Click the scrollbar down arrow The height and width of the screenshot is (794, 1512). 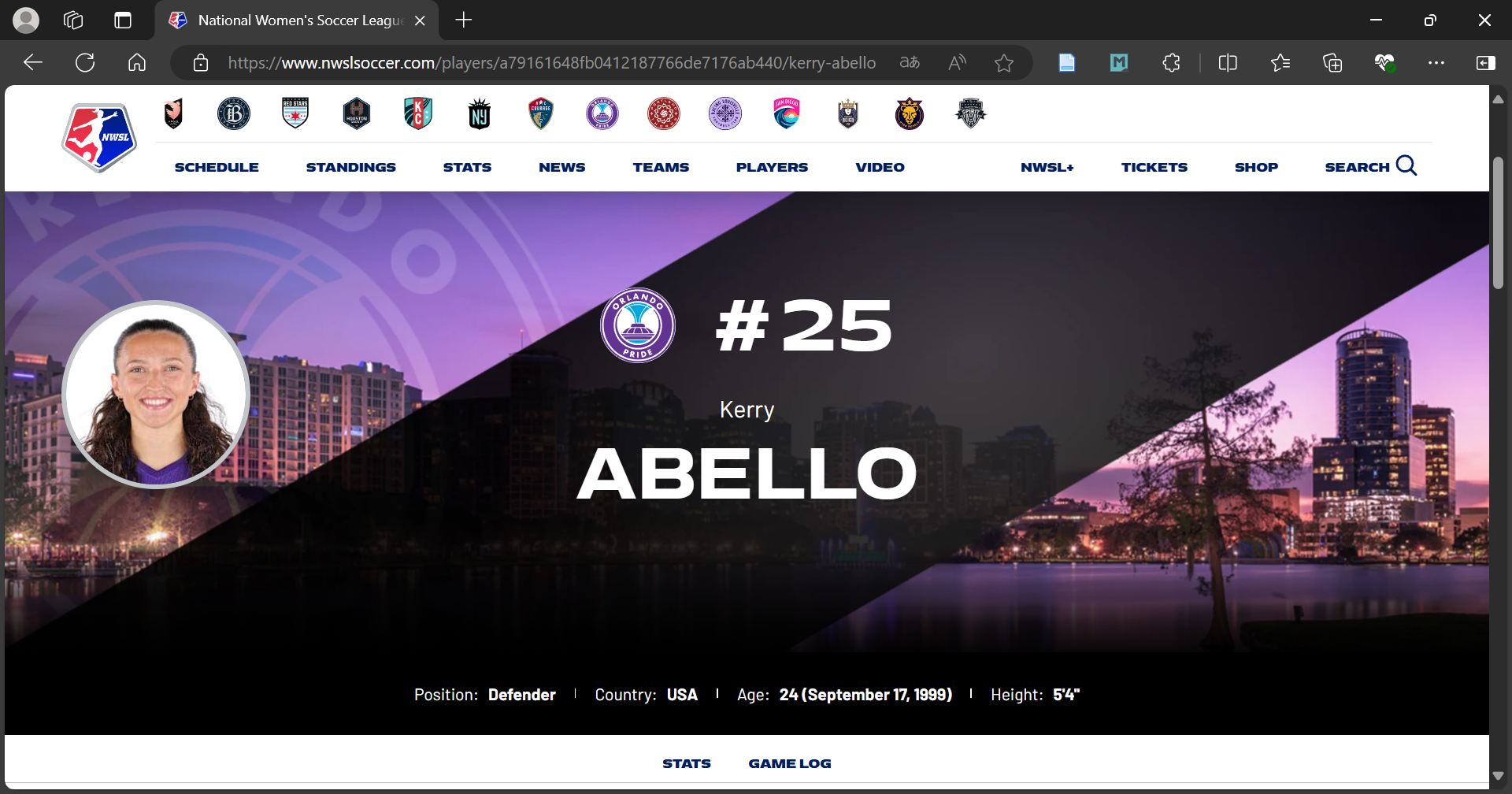(1498, 776)
